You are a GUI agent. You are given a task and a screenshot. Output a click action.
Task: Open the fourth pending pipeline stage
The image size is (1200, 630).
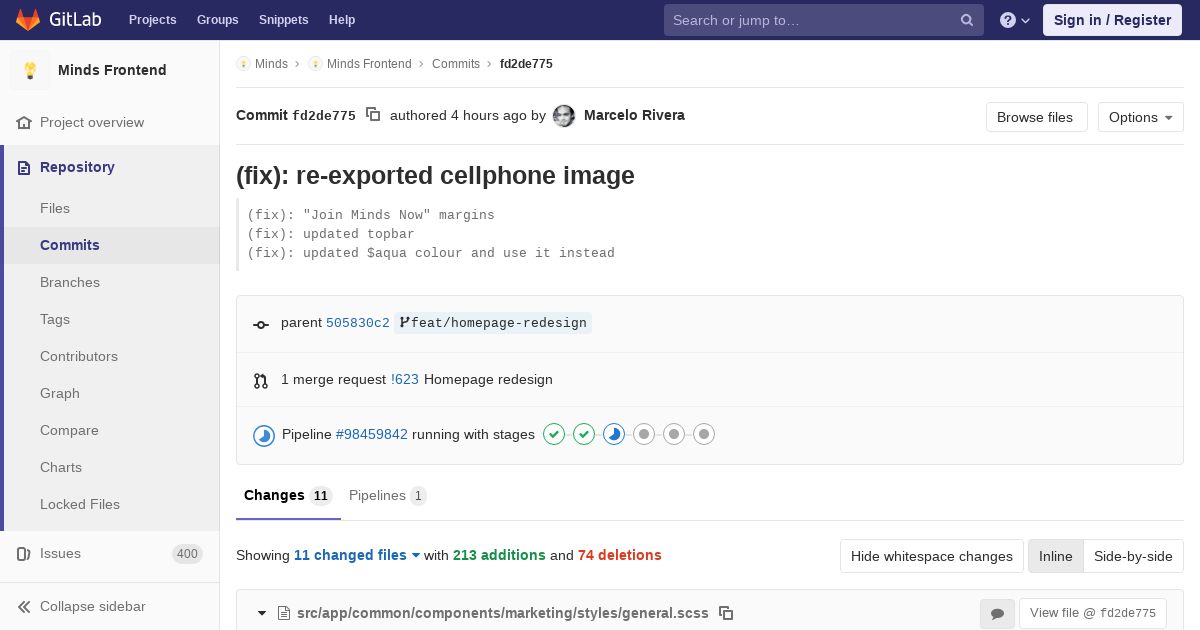coord(644,434)
